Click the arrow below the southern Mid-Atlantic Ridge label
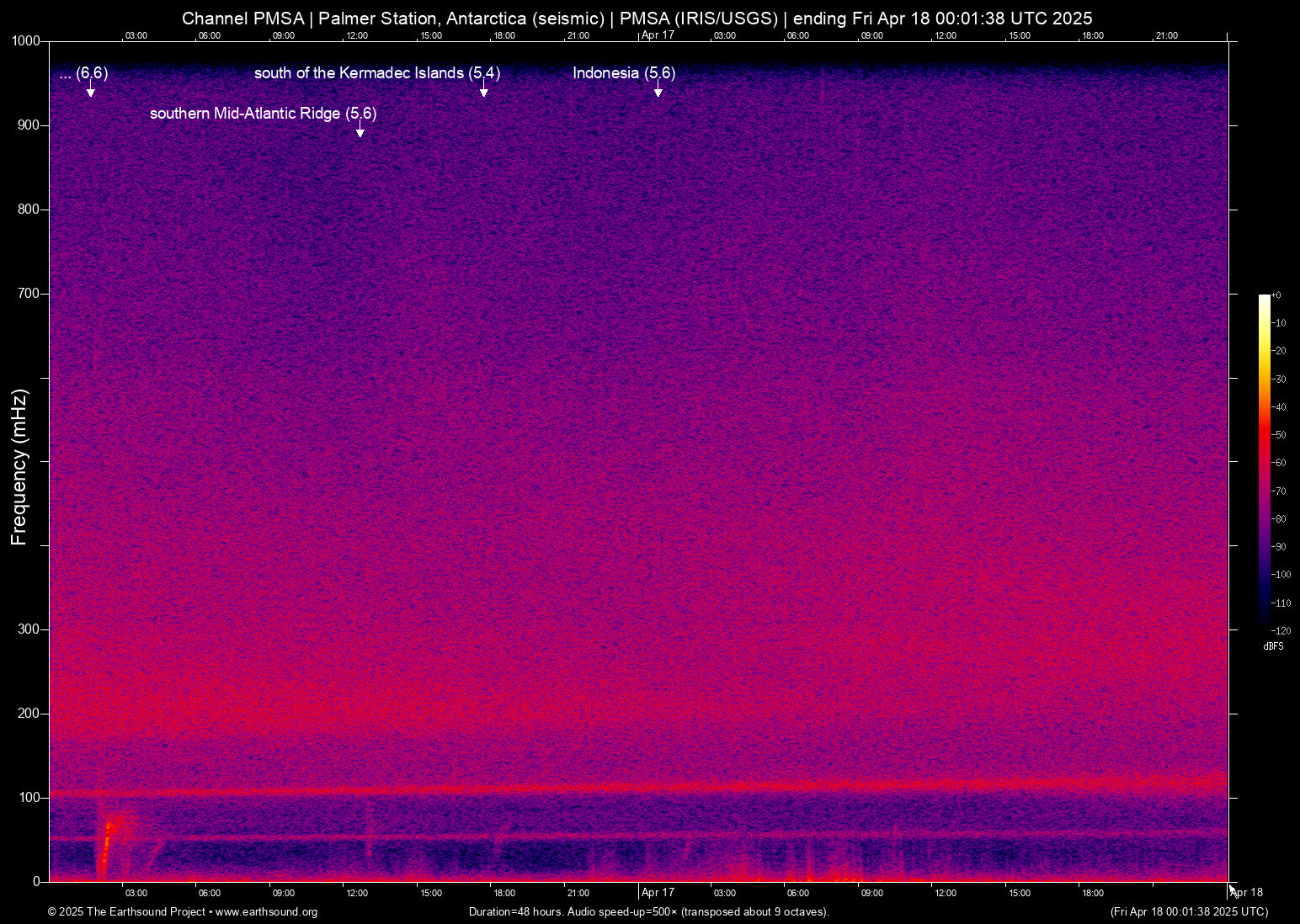The width and height of the screenshot is (1300, 924). 360,130
